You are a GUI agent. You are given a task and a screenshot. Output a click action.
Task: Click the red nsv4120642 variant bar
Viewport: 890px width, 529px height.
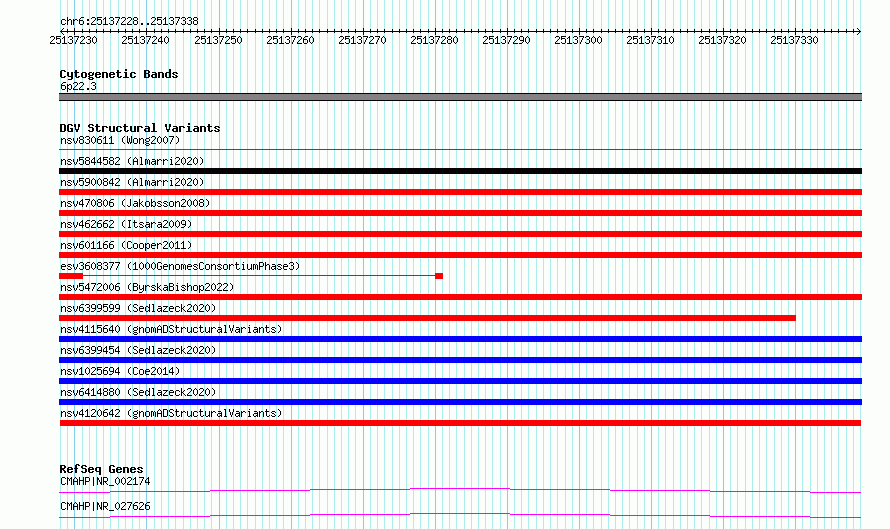[x=460, y=423]
